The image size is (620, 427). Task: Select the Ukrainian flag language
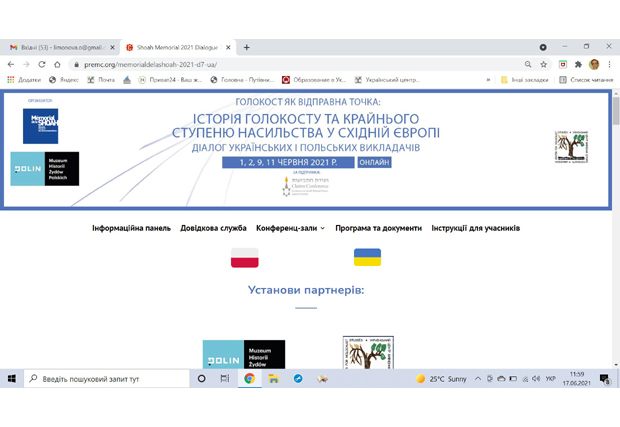tap(367, 258)
